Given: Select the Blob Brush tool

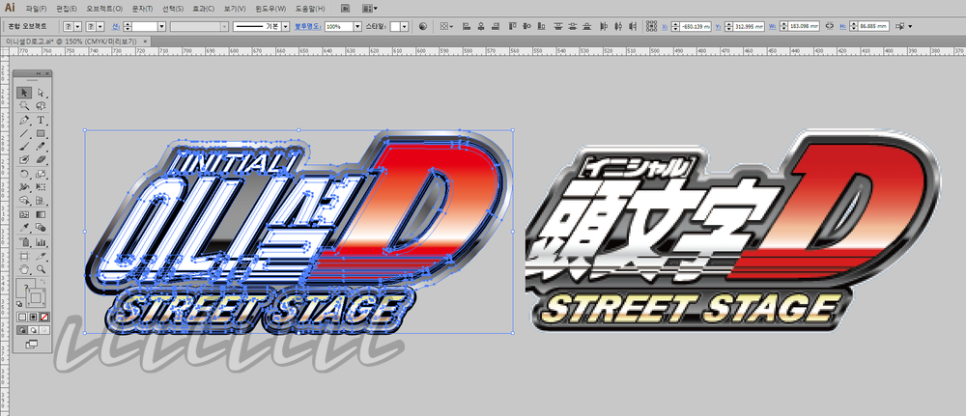Looking at the screenshot, I should click(x=23, y=160).
